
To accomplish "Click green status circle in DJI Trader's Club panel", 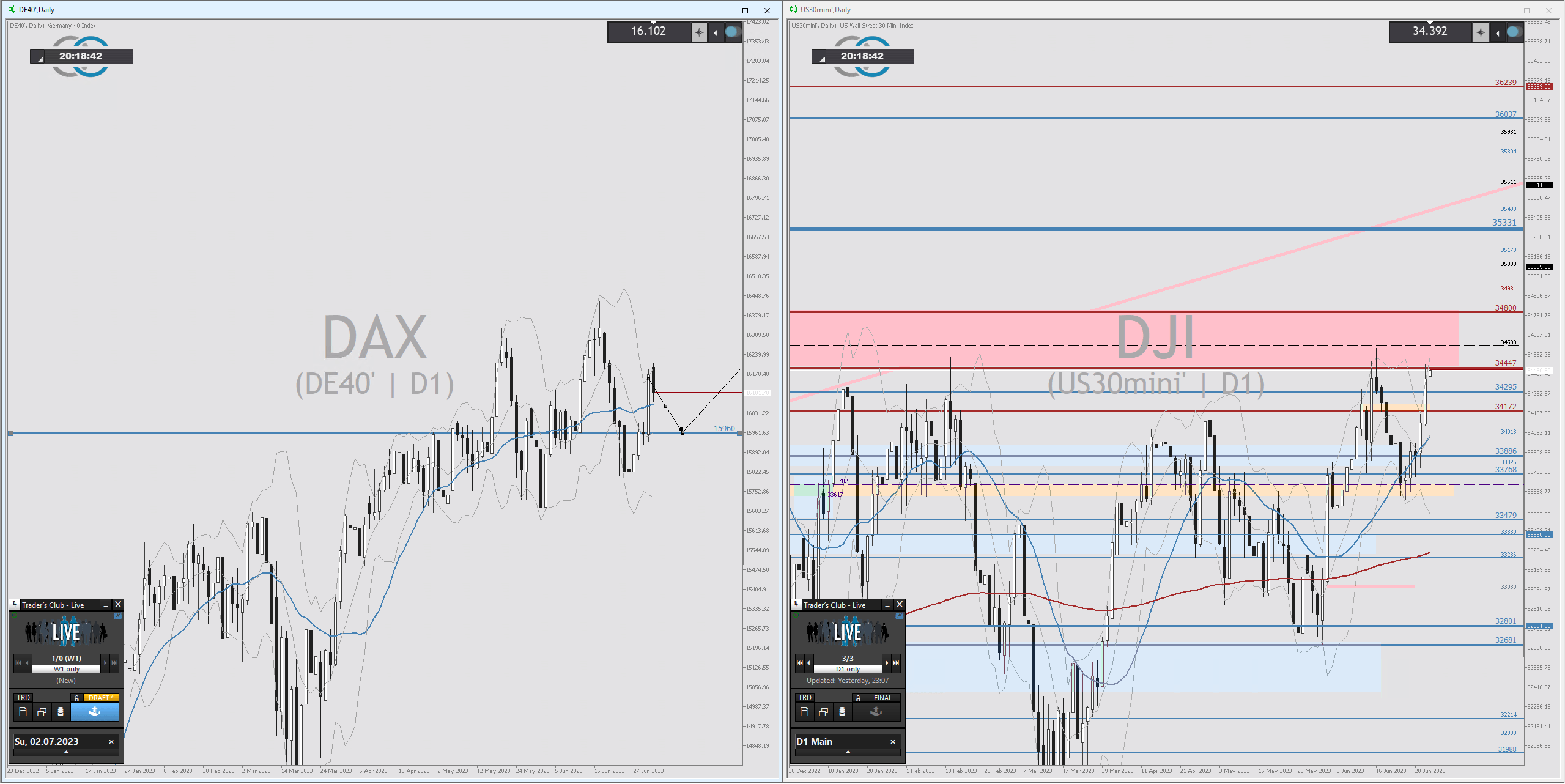I will (x=796, y=616).
